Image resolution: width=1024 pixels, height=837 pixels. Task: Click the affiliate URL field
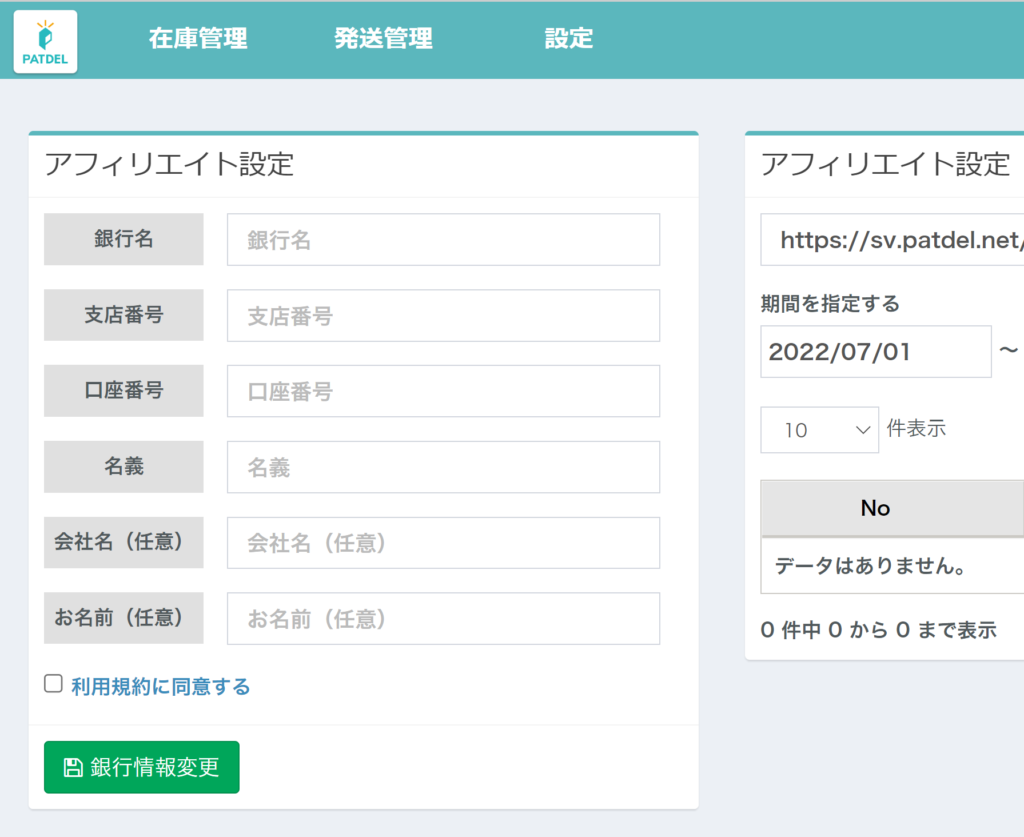(892, 240)
